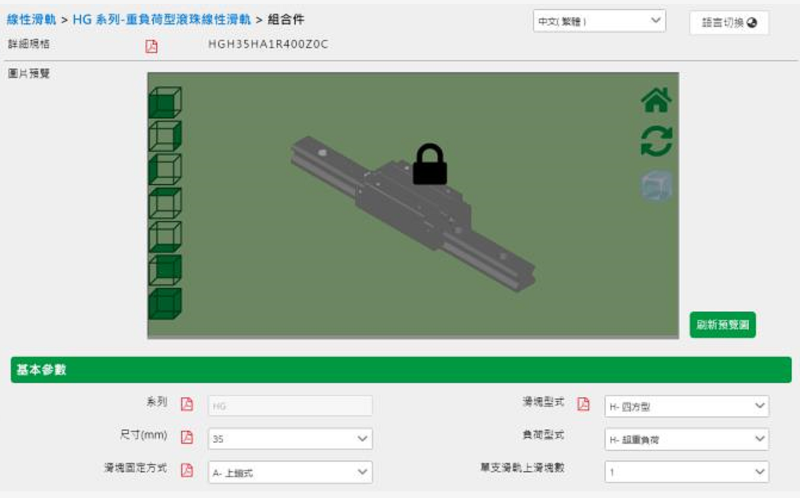Click the black padlock on preview
The image size is (800, 498).
(430, 164)
